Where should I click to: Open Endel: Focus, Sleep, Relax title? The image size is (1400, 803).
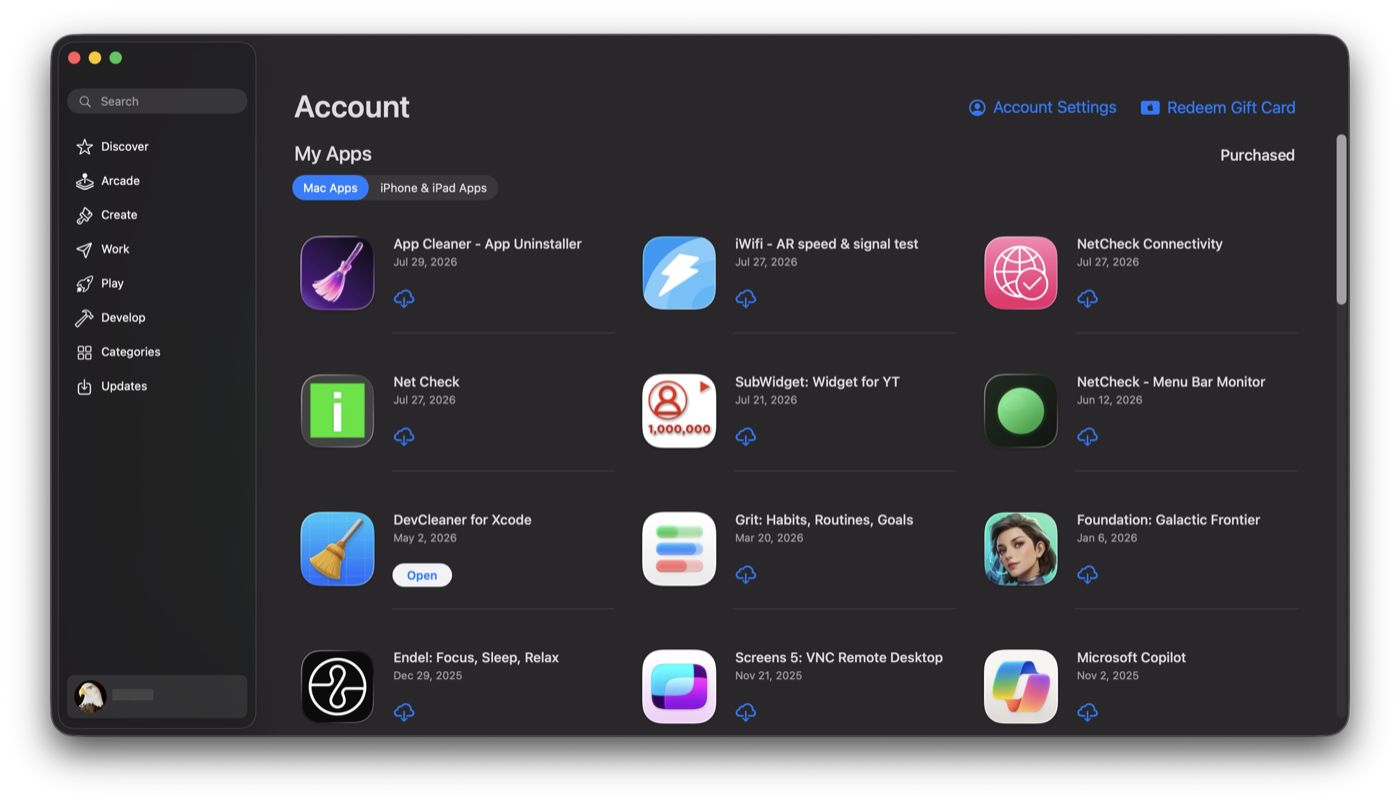(x=476, y=658)
